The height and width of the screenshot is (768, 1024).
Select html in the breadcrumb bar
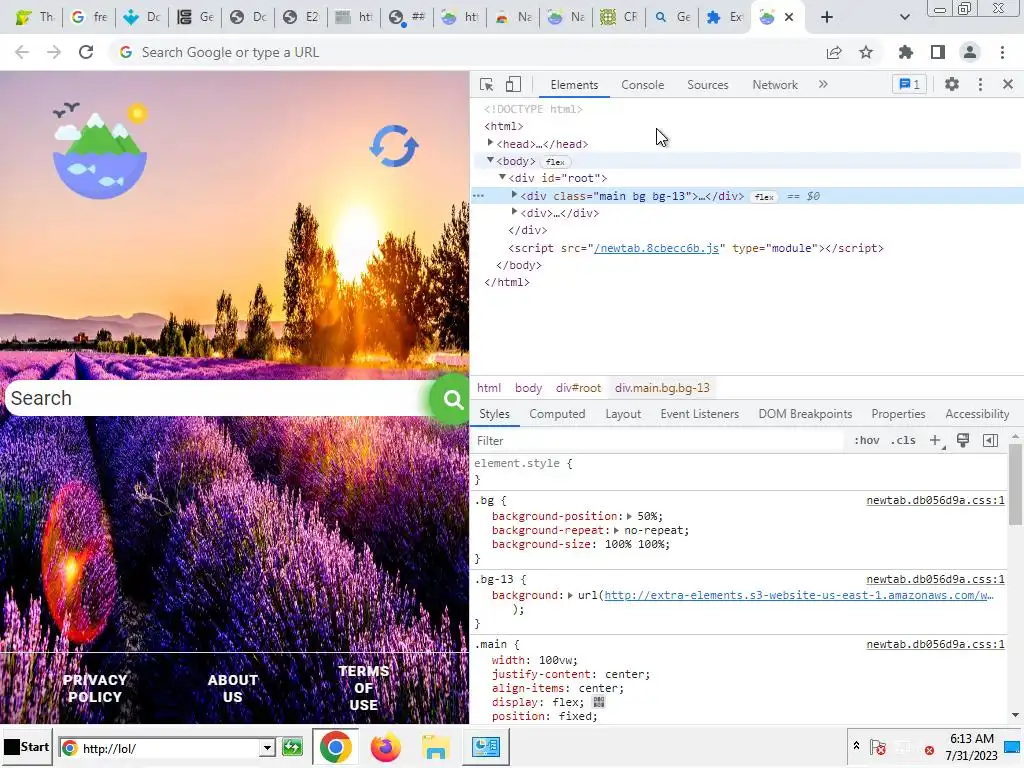click(488, 388)
